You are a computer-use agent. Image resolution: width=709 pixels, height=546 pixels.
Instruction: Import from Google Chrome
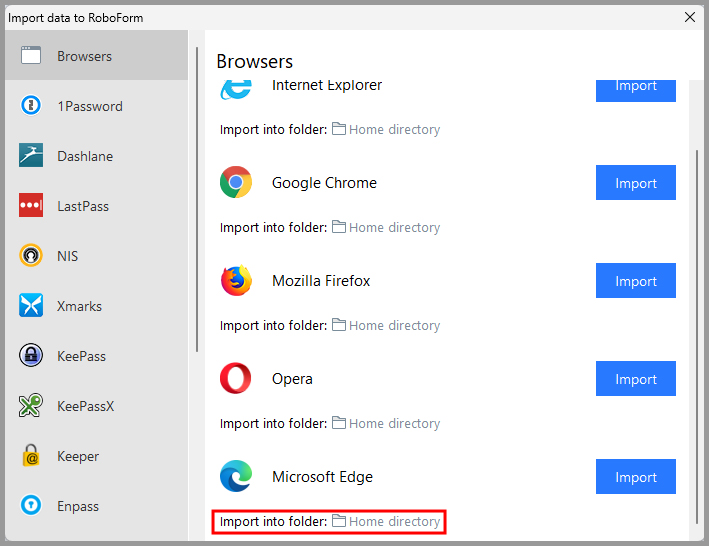click(x=635, y=183)
